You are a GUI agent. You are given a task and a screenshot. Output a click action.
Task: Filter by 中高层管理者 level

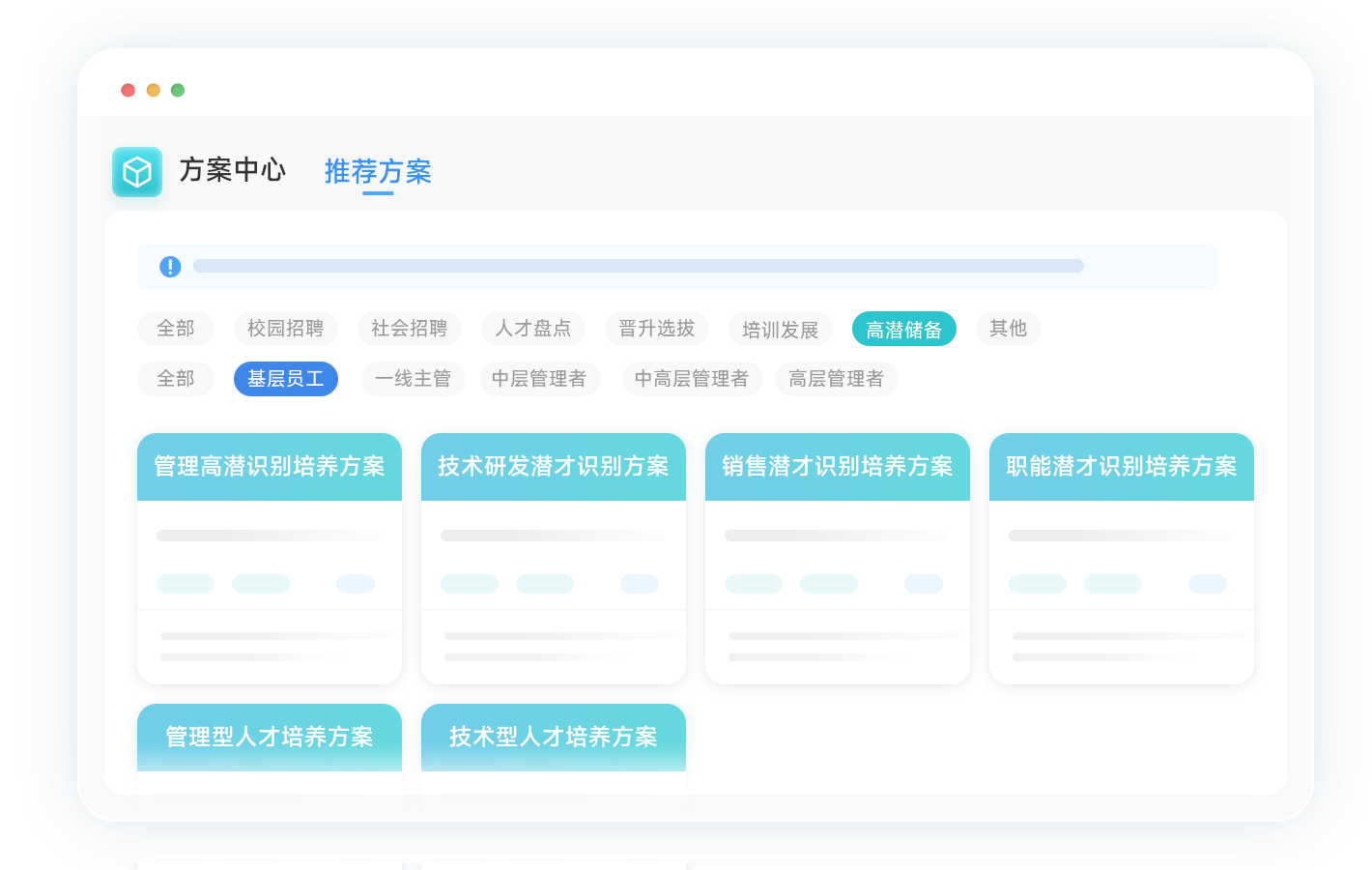click(x=691, y=379)
